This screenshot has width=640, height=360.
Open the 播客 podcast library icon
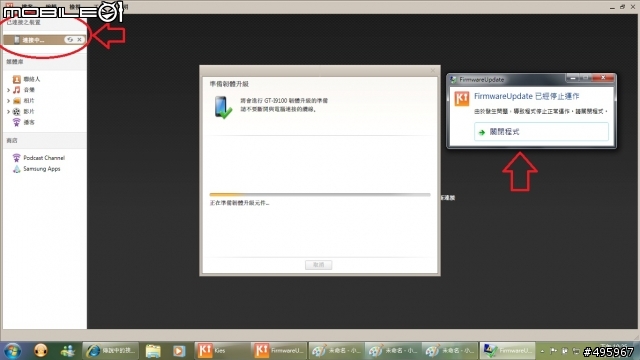(16, 122)
